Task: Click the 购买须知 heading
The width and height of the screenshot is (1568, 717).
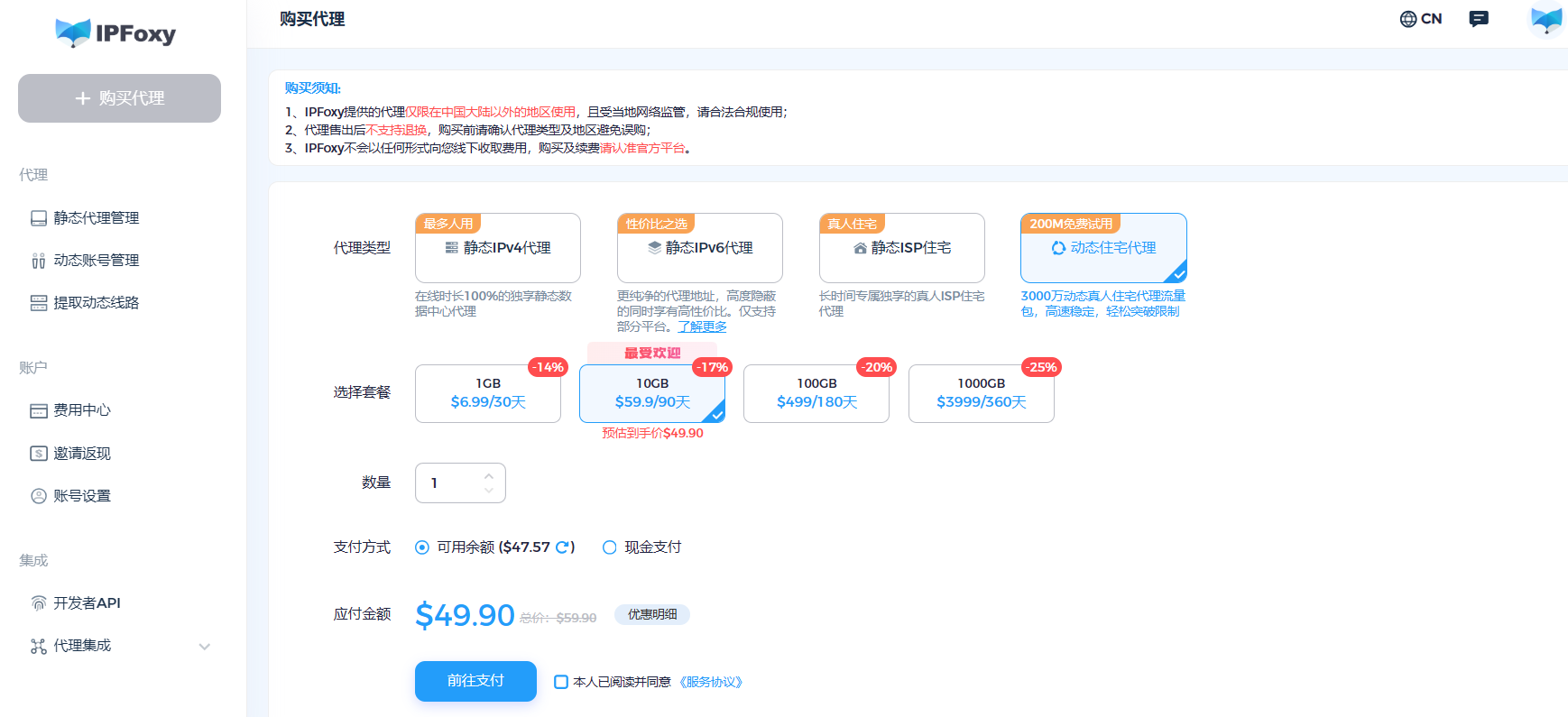Action: 313,88
